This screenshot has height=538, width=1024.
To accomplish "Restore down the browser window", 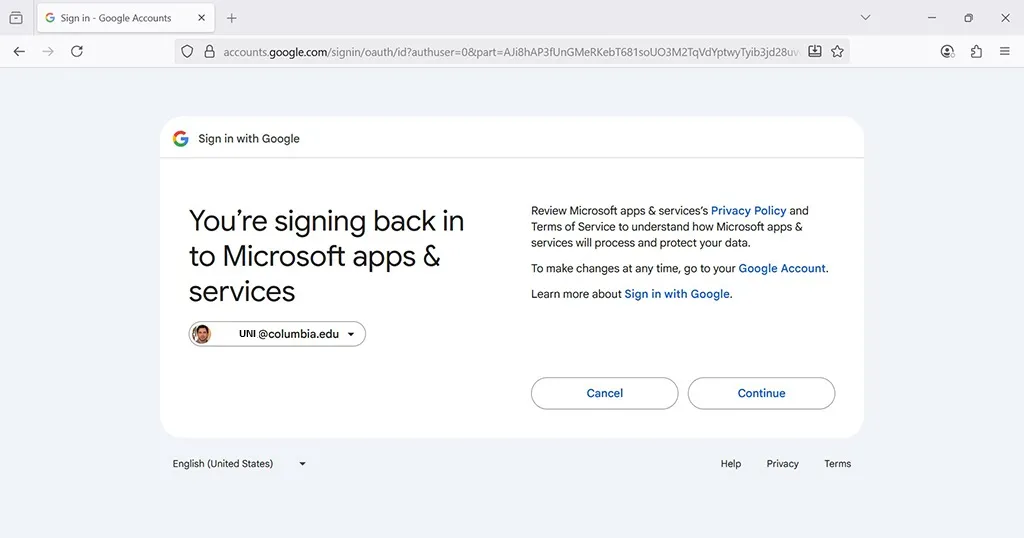I will click(x=968, y=18).
